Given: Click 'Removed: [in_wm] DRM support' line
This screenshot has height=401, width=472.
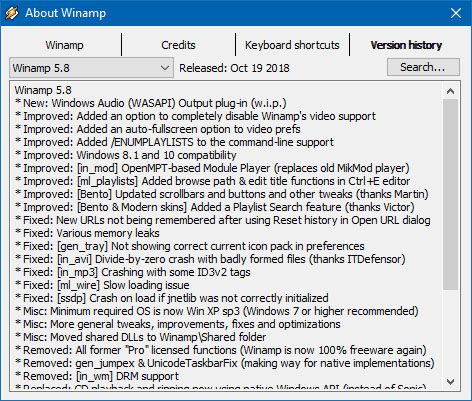Looking at the screenshot, I should click(x=97, y=376).
